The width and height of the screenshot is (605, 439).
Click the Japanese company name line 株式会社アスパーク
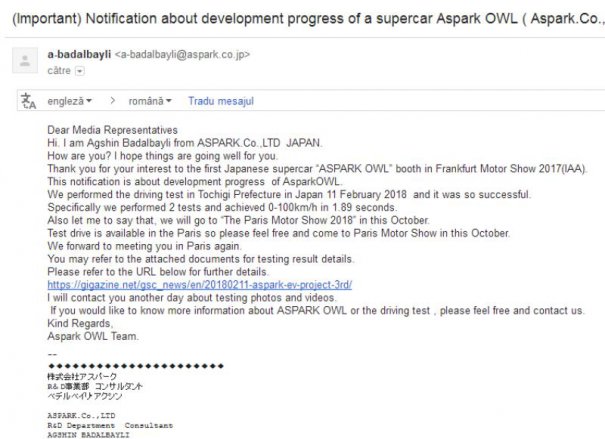click(82, 376)
